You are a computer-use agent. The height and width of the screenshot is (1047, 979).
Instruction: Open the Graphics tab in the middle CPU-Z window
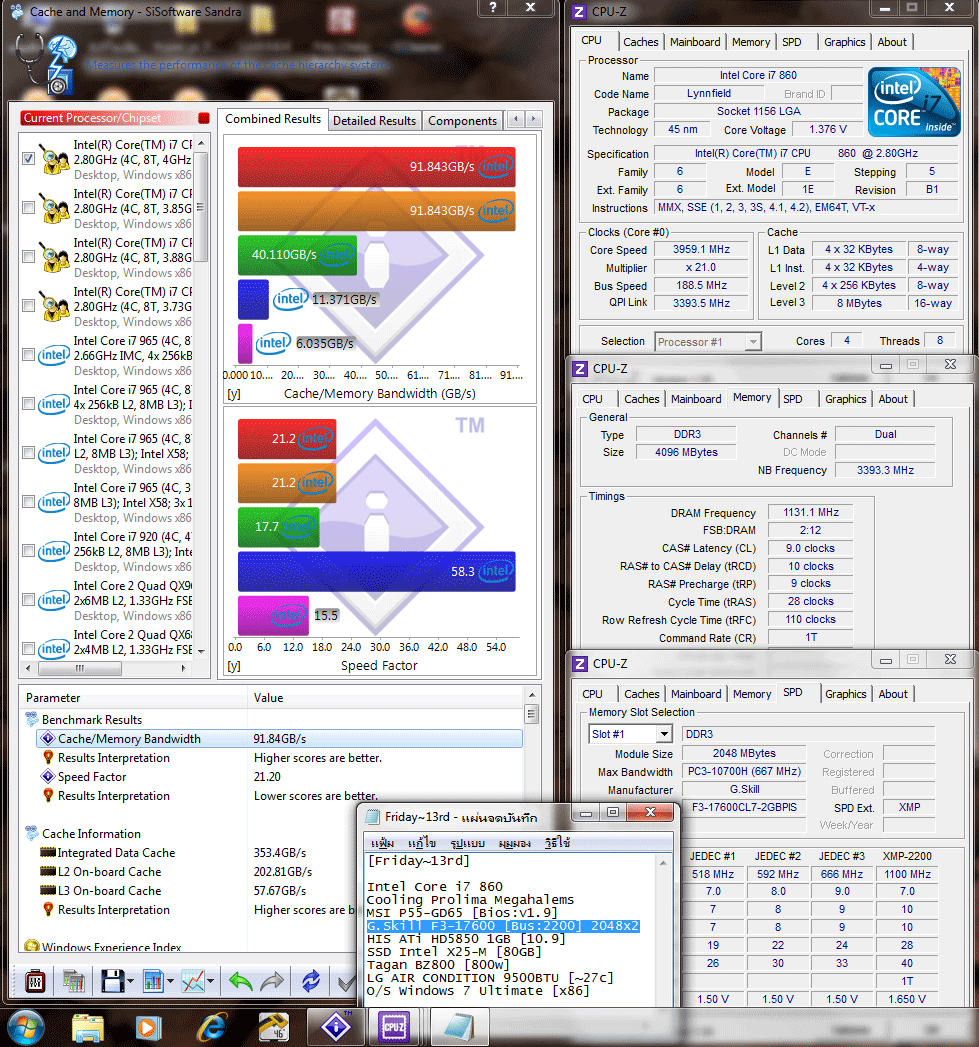click(x=845, y=399)
